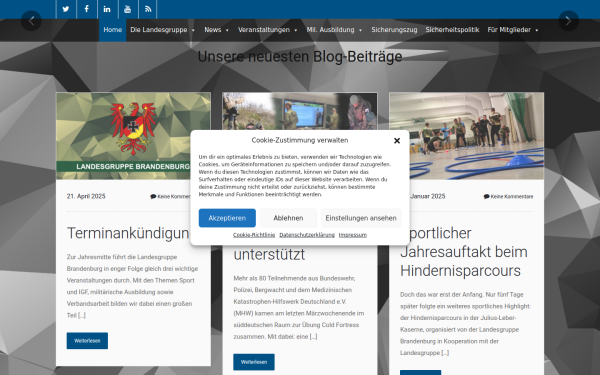Open the Hindernisparcours gym photo thumbnail
Screen dimensions: 600x375
pyautogui.click(x=466, y=136)
